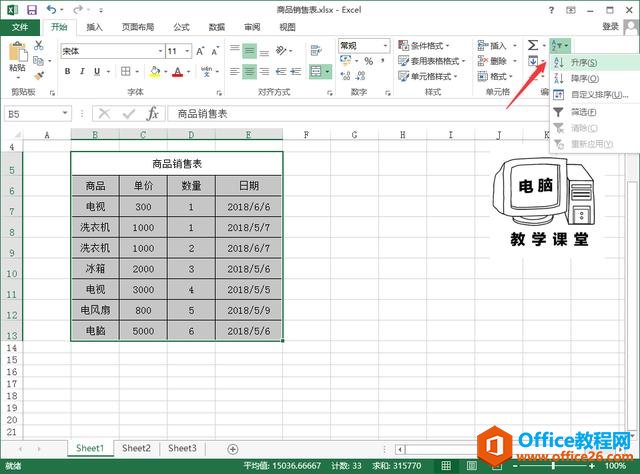Viewport: 640px width, 474px height.
Task: Decrease font size with smaller A icon
Action: pyautogui.click(x=215, y=51)
